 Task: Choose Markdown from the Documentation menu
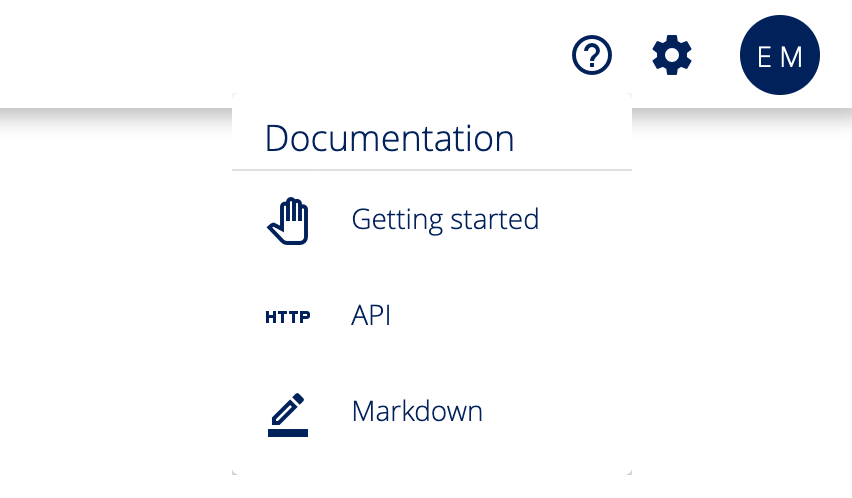(x=417, y=411)
